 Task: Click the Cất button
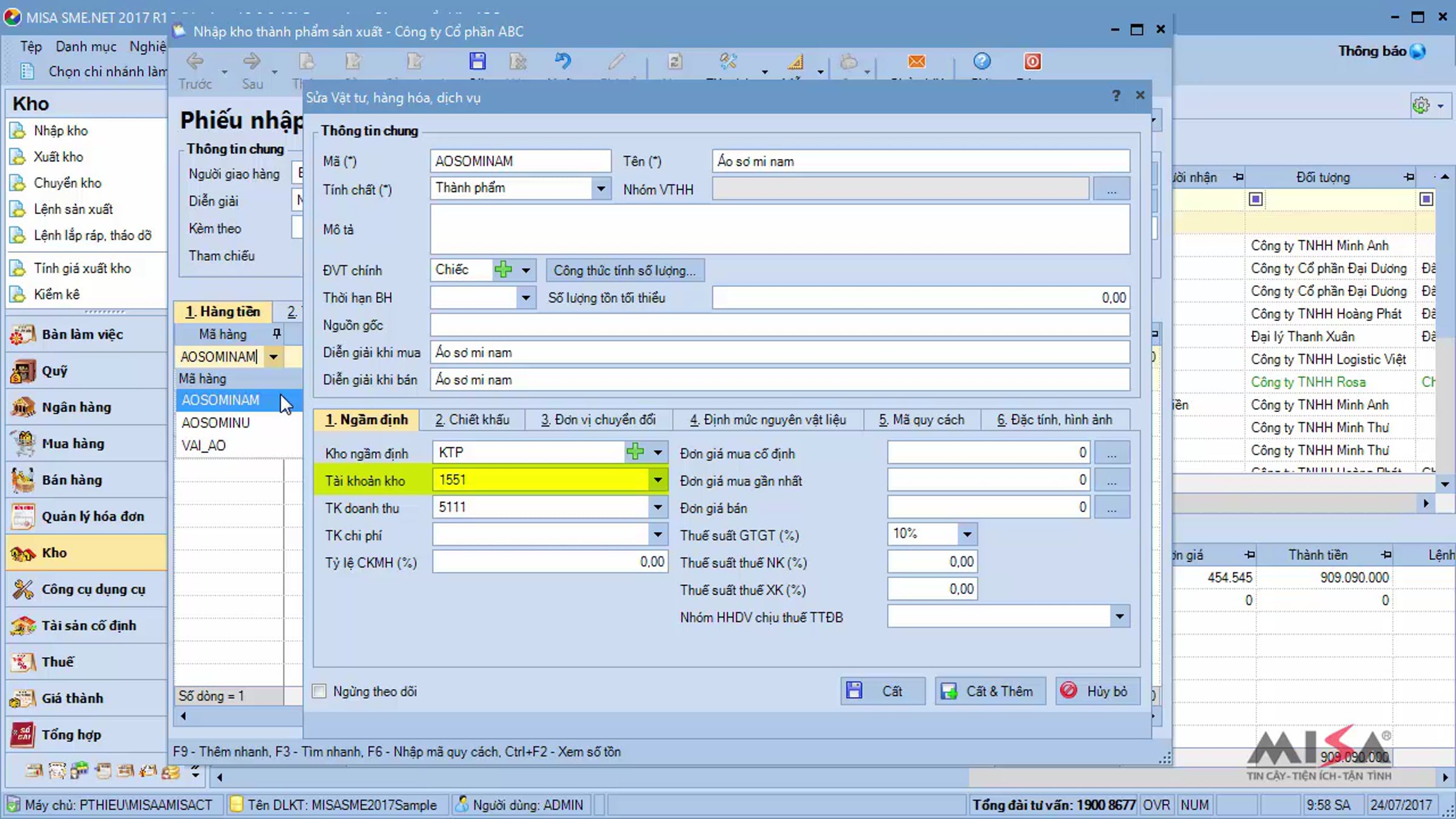[883, 691]
